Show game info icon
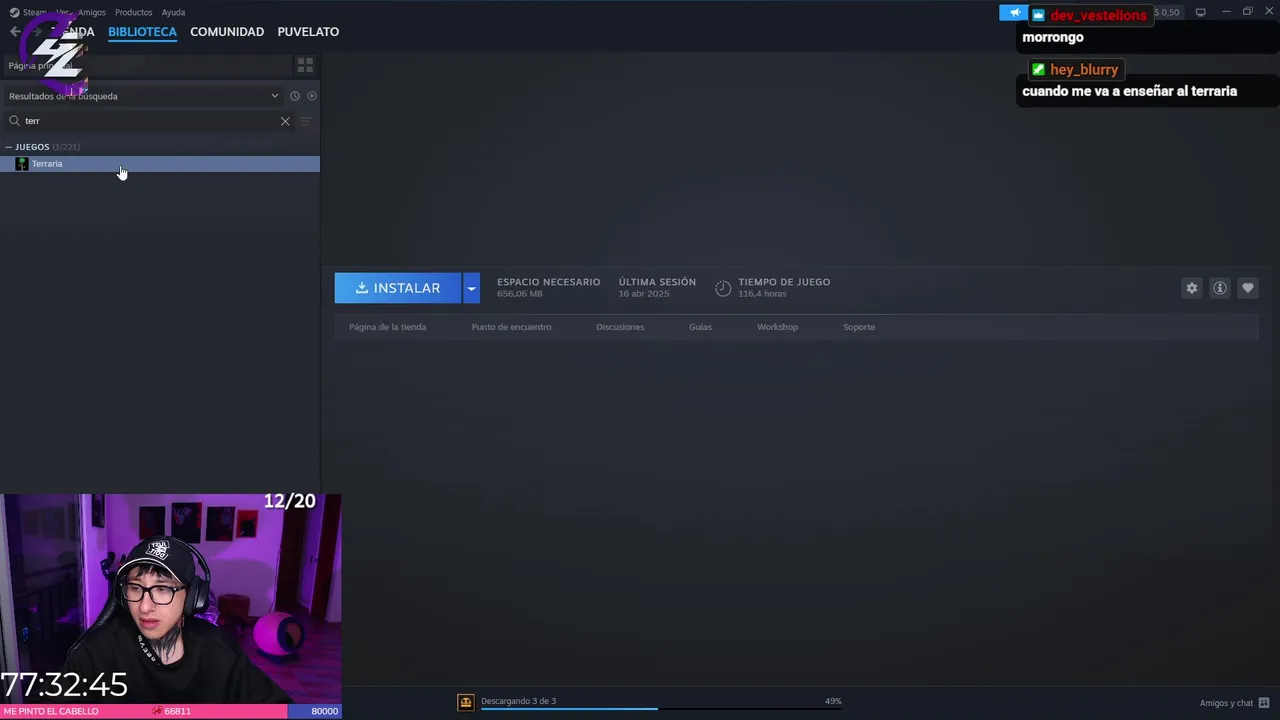 pyautogui.click(x=1220, y=288)
